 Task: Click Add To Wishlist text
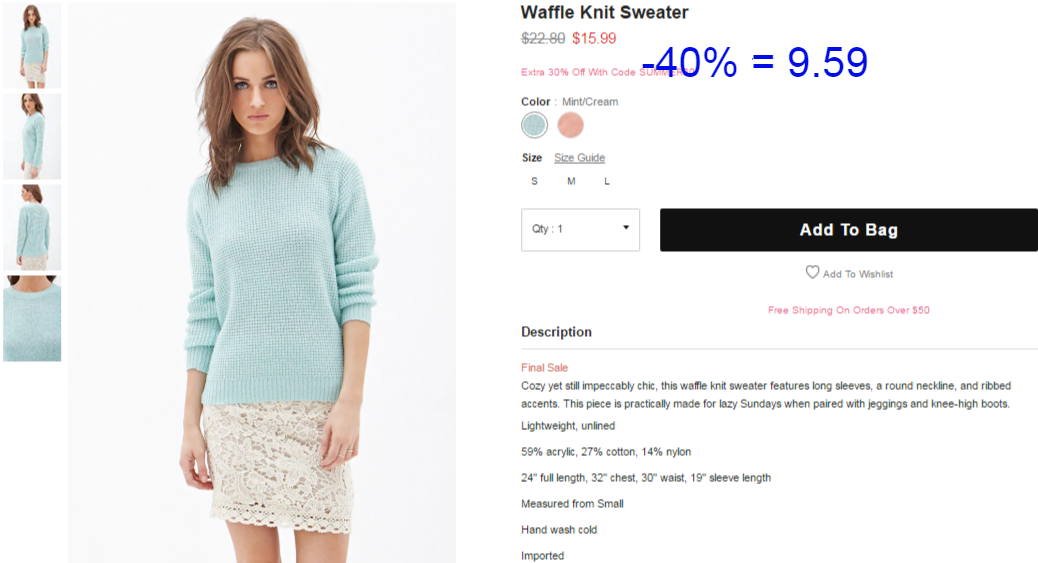(x=858, y=274)
